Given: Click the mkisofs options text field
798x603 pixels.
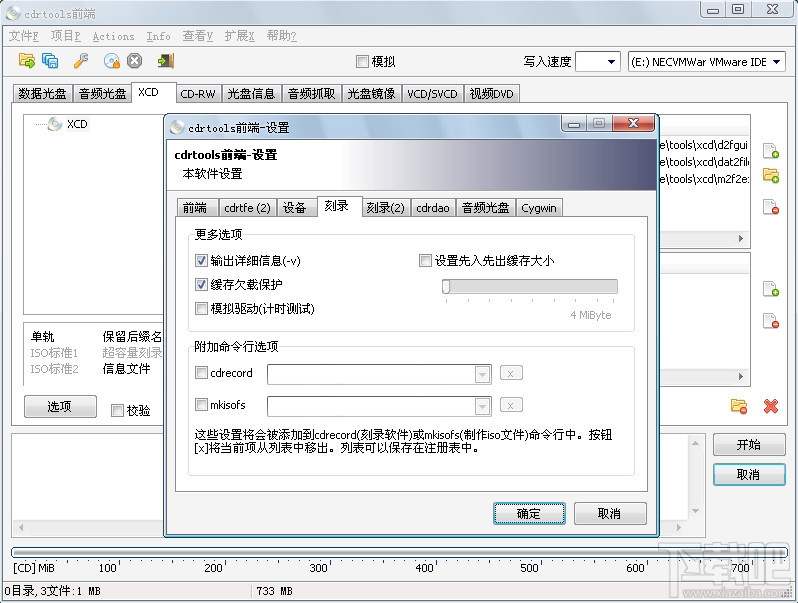Looking at the screenshot, I should (x=372, y=407).
